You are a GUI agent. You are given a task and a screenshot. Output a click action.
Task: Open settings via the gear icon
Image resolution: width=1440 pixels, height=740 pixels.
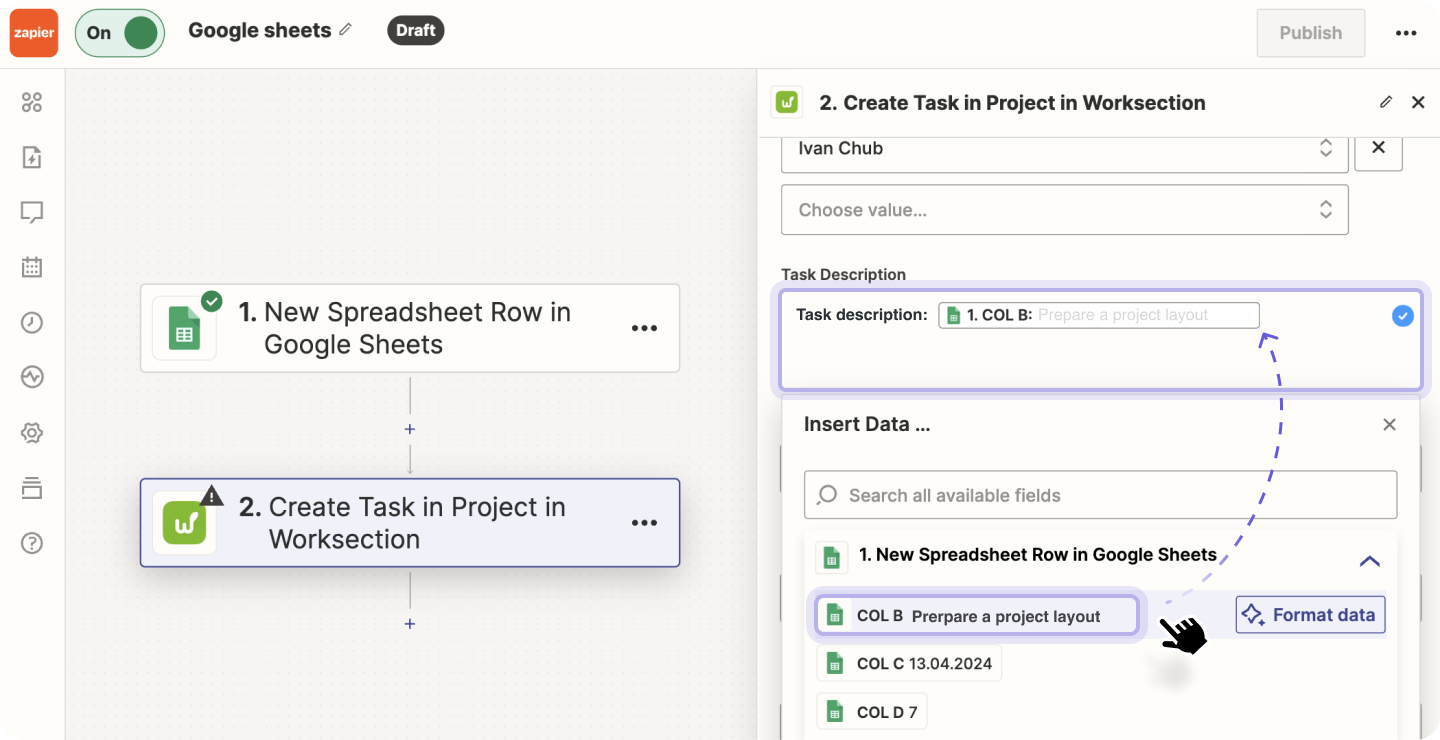point(31,432)
